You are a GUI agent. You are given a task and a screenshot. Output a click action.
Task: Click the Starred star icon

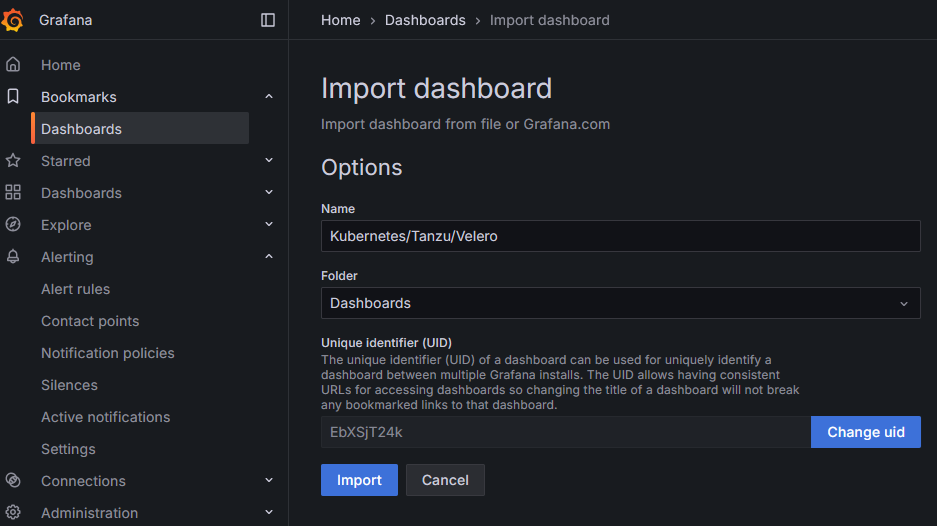point(13,160)
